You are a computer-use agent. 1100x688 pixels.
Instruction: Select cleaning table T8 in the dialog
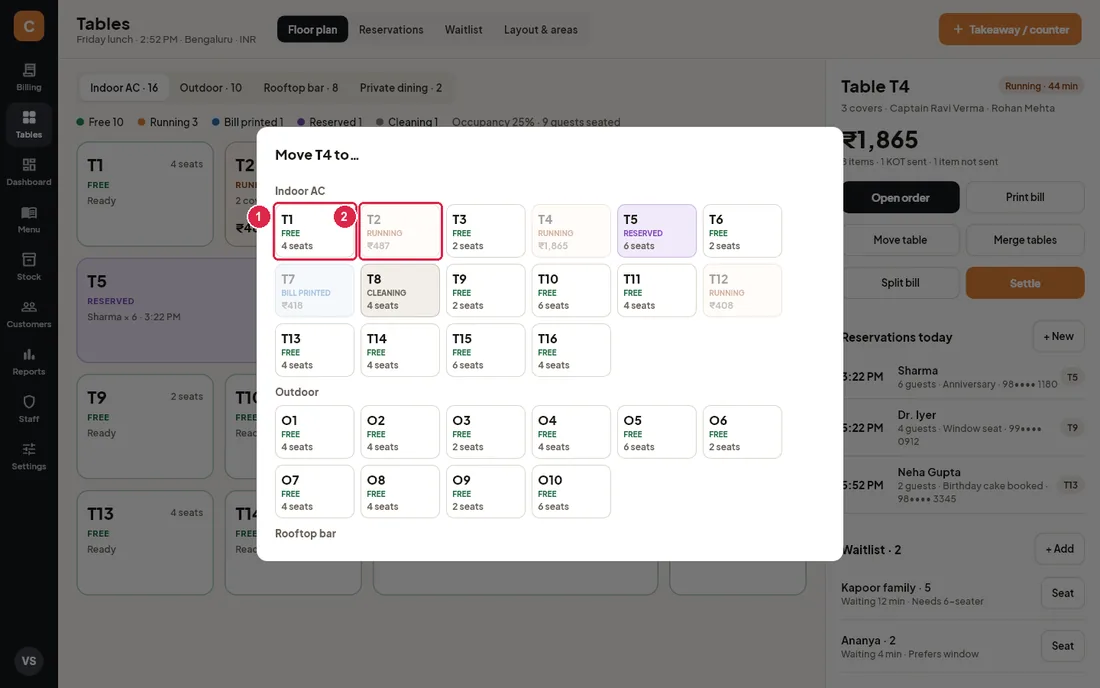tap(400, 291)
